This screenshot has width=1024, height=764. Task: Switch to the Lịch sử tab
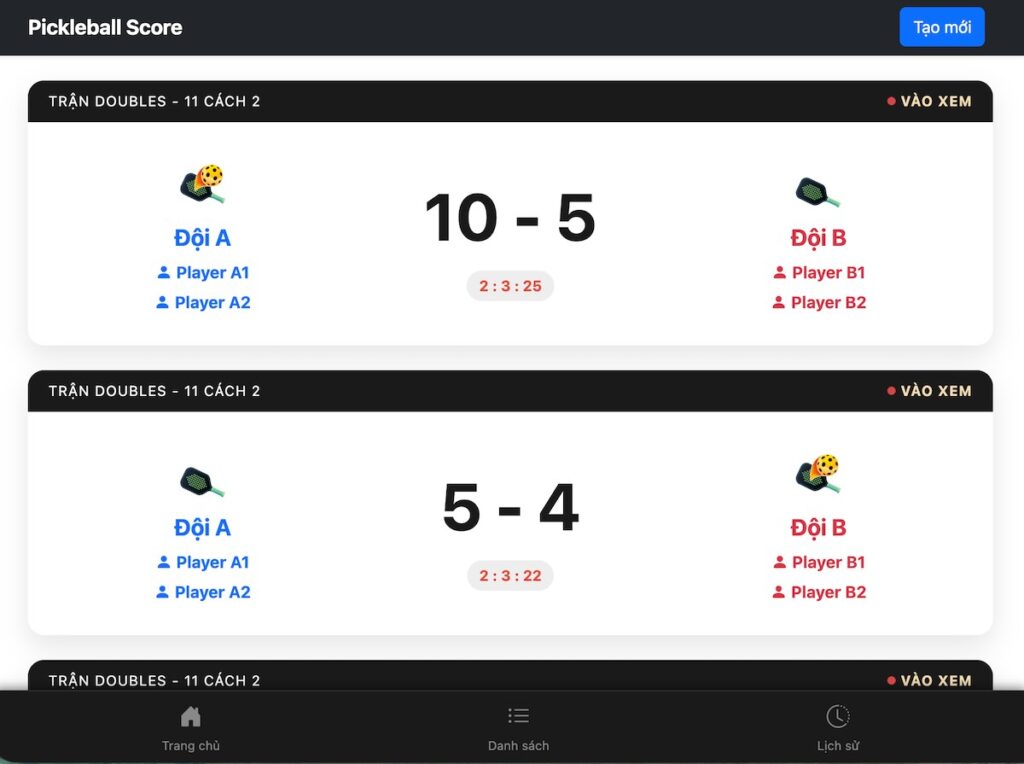coord(837,745)
